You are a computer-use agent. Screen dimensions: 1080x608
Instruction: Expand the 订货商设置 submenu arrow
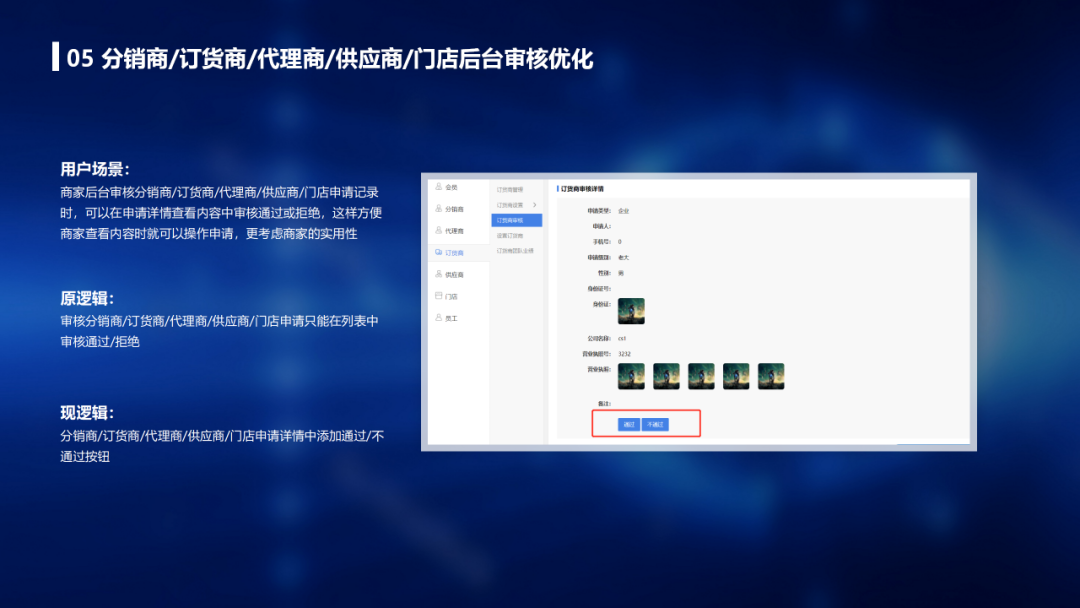pos(535,205)
